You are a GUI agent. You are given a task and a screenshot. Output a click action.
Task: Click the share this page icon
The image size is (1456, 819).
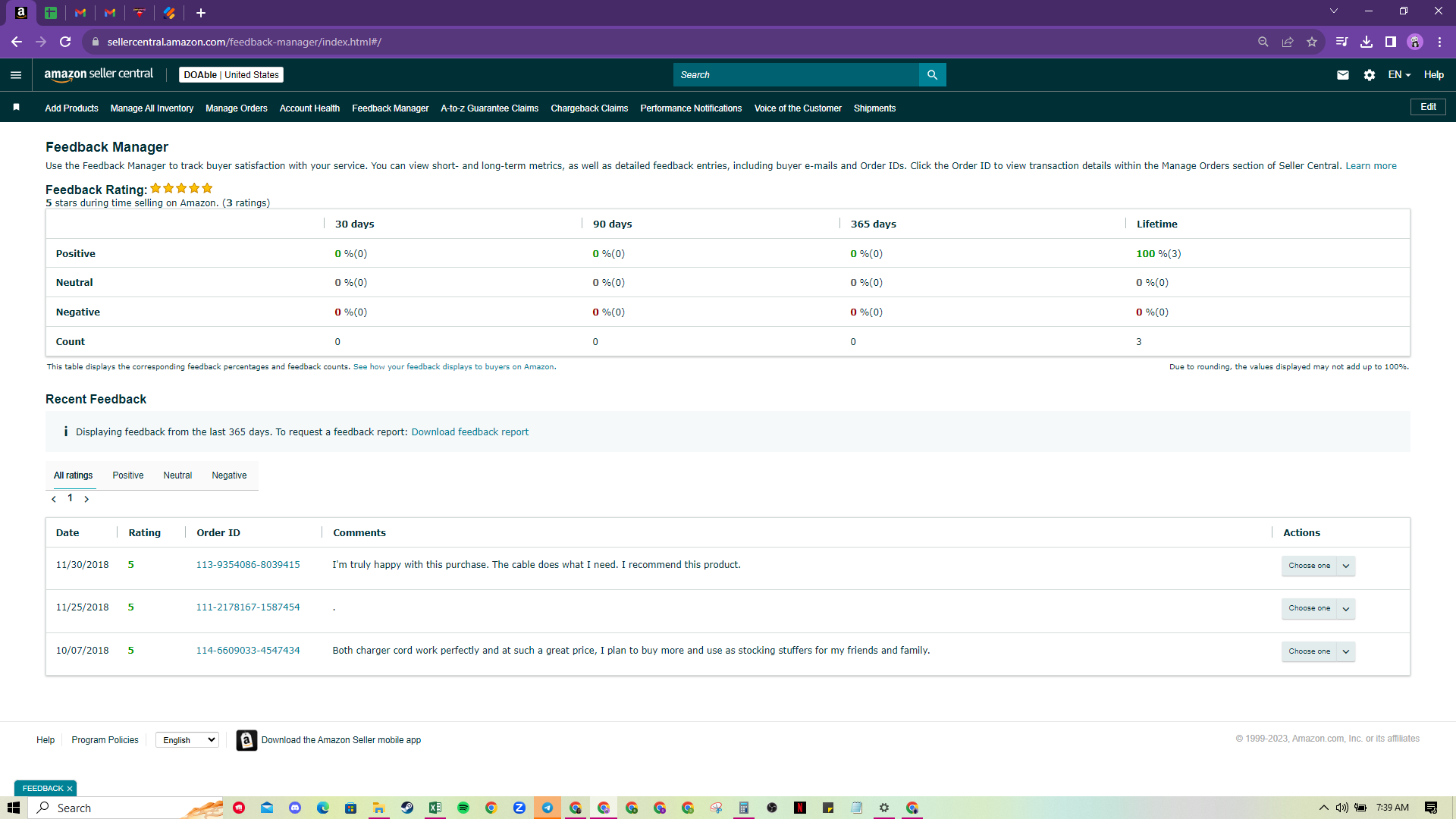(x=1288, y=42)
